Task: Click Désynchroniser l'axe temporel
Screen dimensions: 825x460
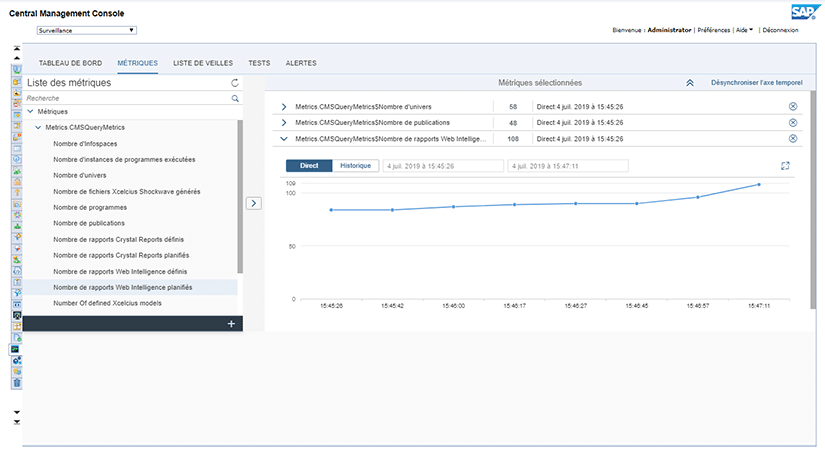Action: pyautogui.click(x=757, y=83)
